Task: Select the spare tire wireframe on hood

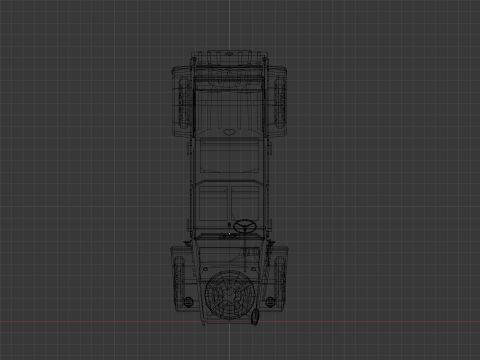Action: coord(230,294)
